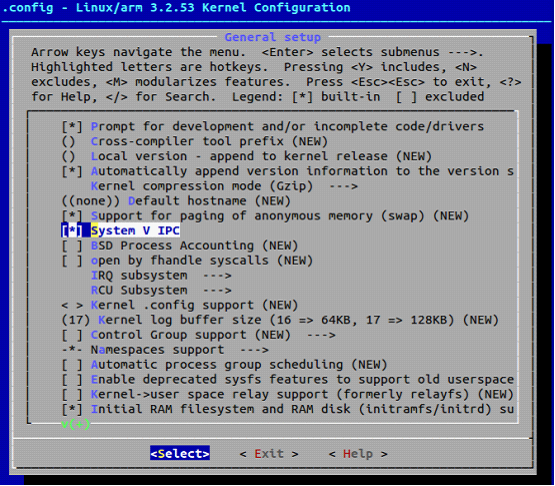Toggle Prompt for development and/or incomplete code checkbox
This screenshot has width=555, height=486.
click(72, 126)
